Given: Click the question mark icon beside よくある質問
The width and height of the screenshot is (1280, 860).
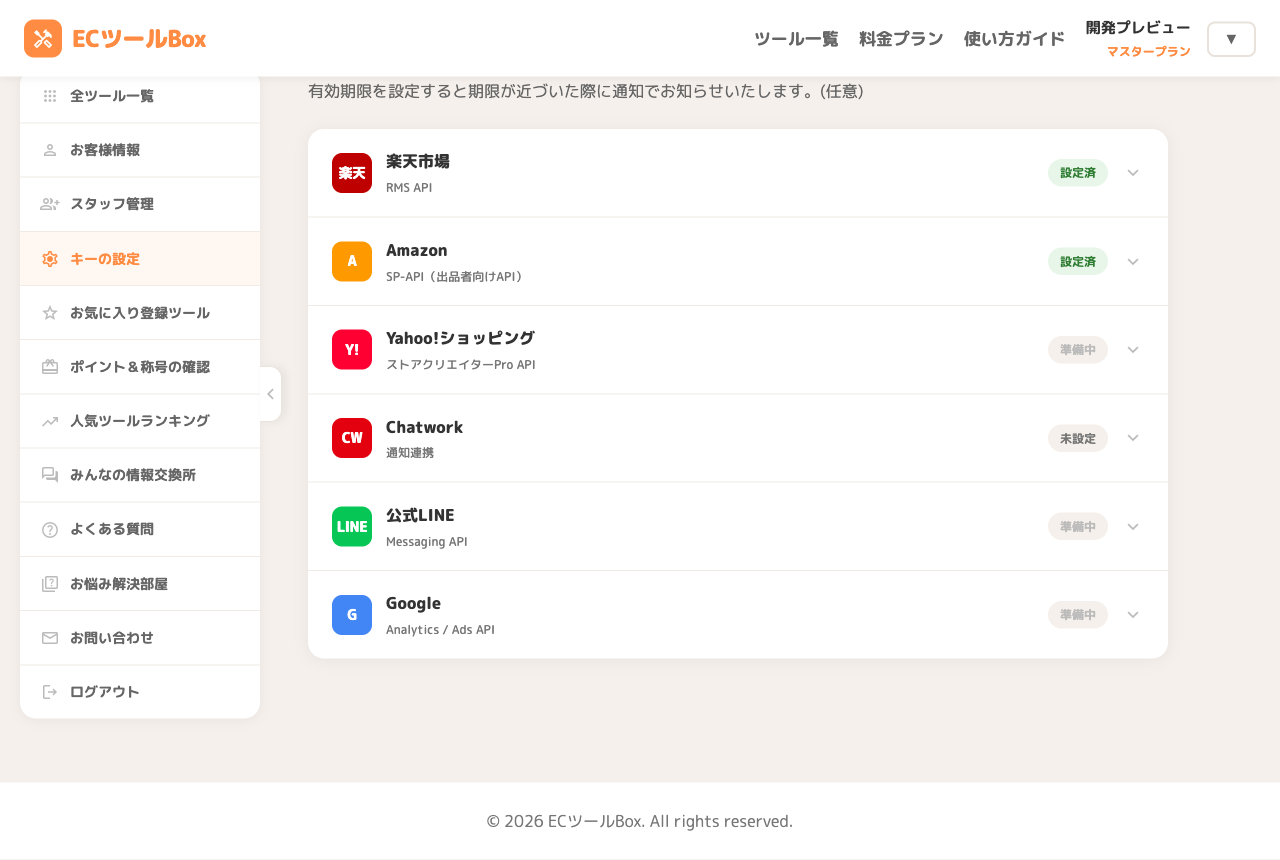Looking at the screenshot, I should pos(50,529).
